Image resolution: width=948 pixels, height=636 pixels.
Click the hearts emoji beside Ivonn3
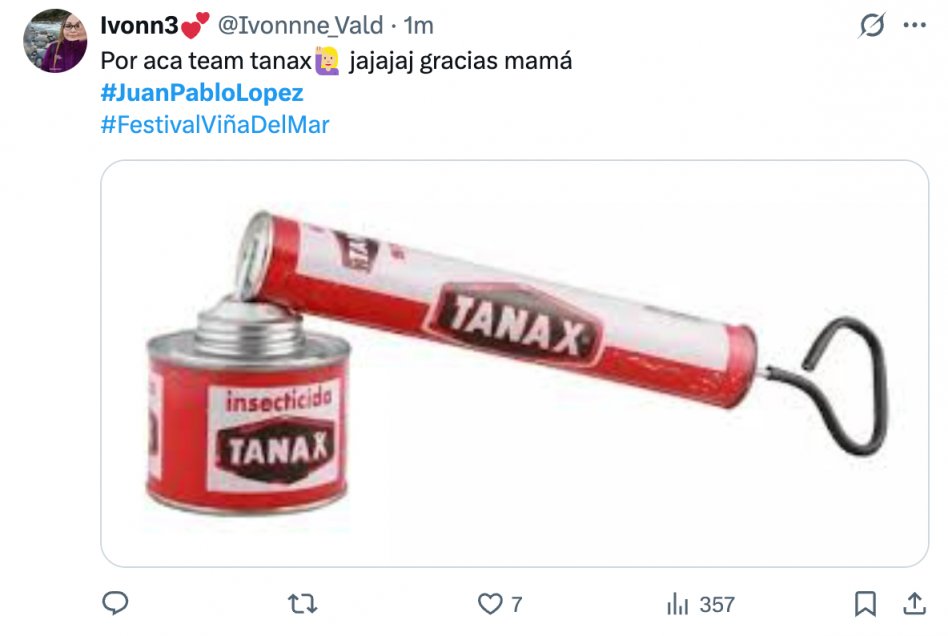tap(195, 25)
